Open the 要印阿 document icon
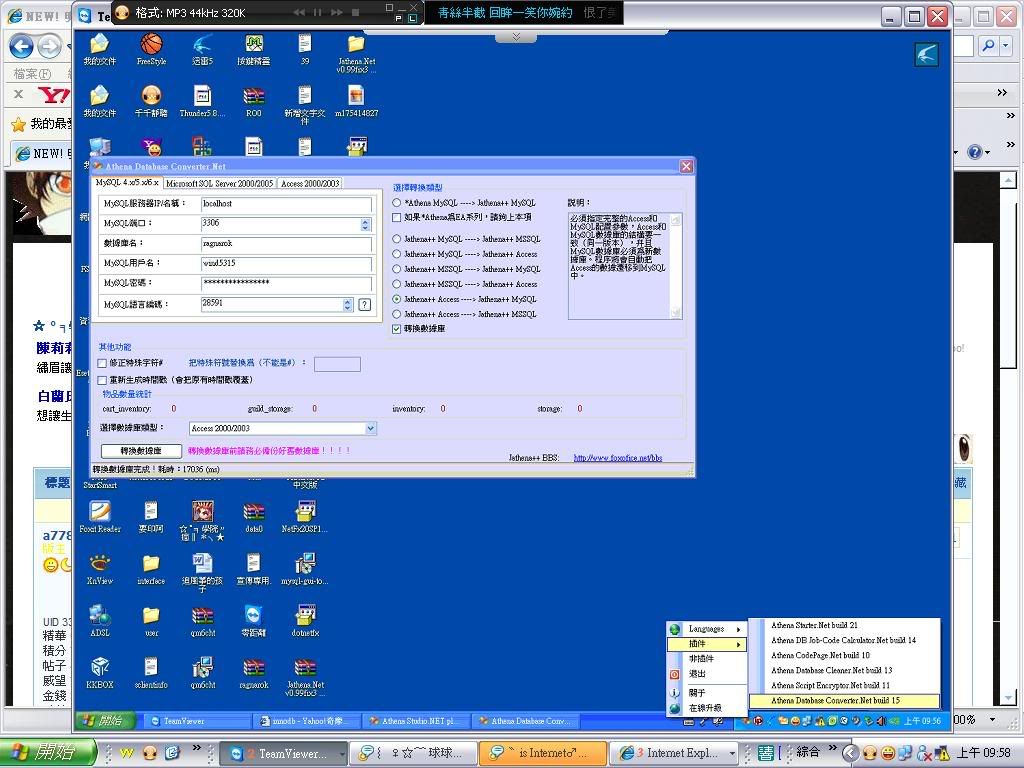This screenshot has height=768, width=1024. (x=151, y=517)
